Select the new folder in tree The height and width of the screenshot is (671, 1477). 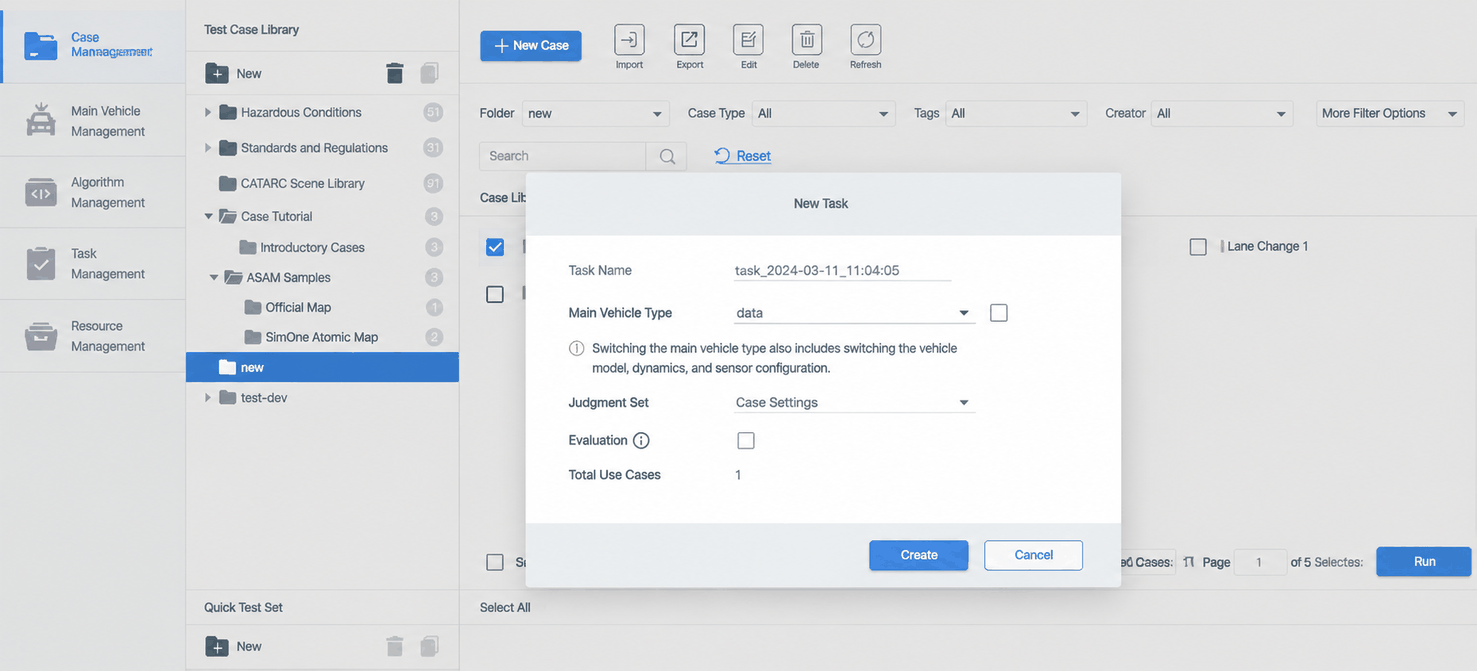[322, 367]
